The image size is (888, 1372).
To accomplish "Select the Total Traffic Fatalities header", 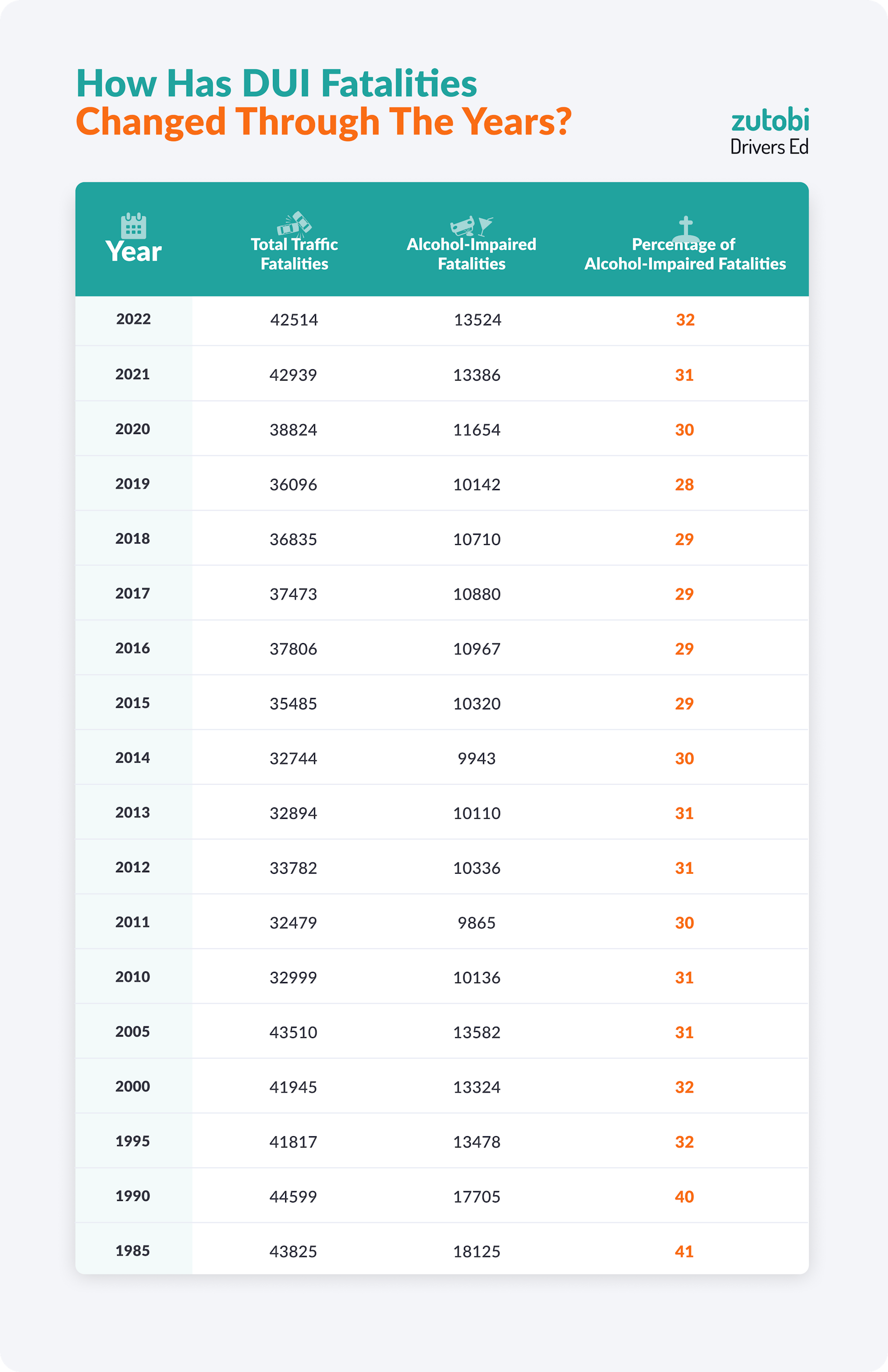I will [294, 254].
